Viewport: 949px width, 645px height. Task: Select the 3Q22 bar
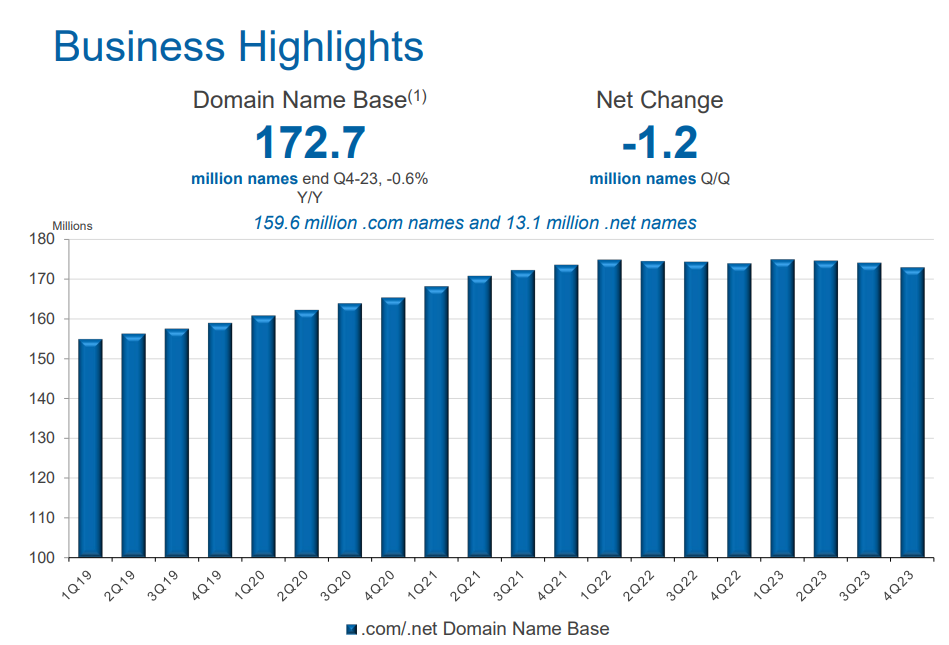pyautogui.click(x=696, y=410)
